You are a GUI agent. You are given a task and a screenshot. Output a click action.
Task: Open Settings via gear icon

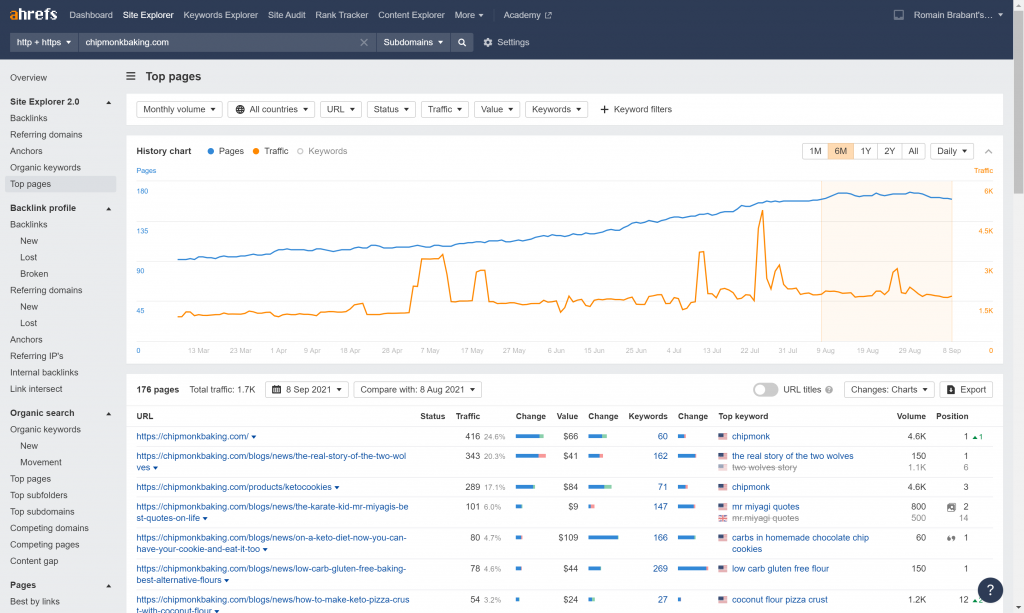point(488,42)
